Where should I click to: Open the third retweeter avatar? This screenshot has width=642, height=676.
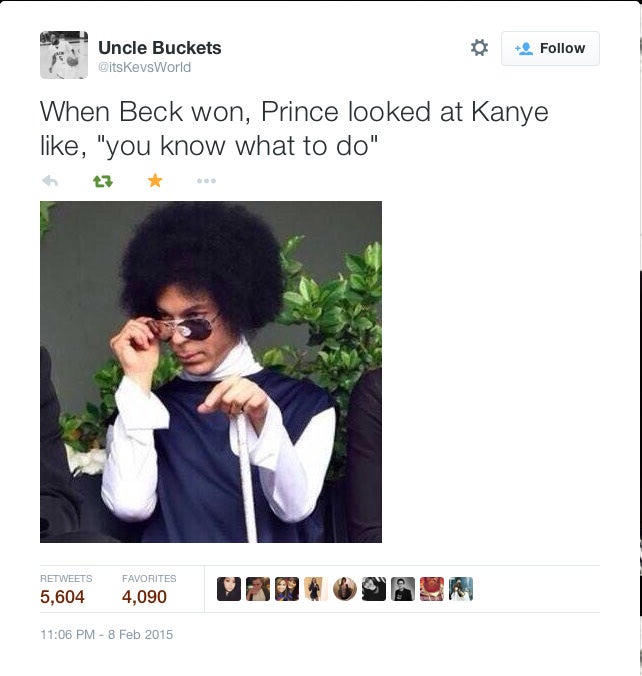tap(287, 589)
